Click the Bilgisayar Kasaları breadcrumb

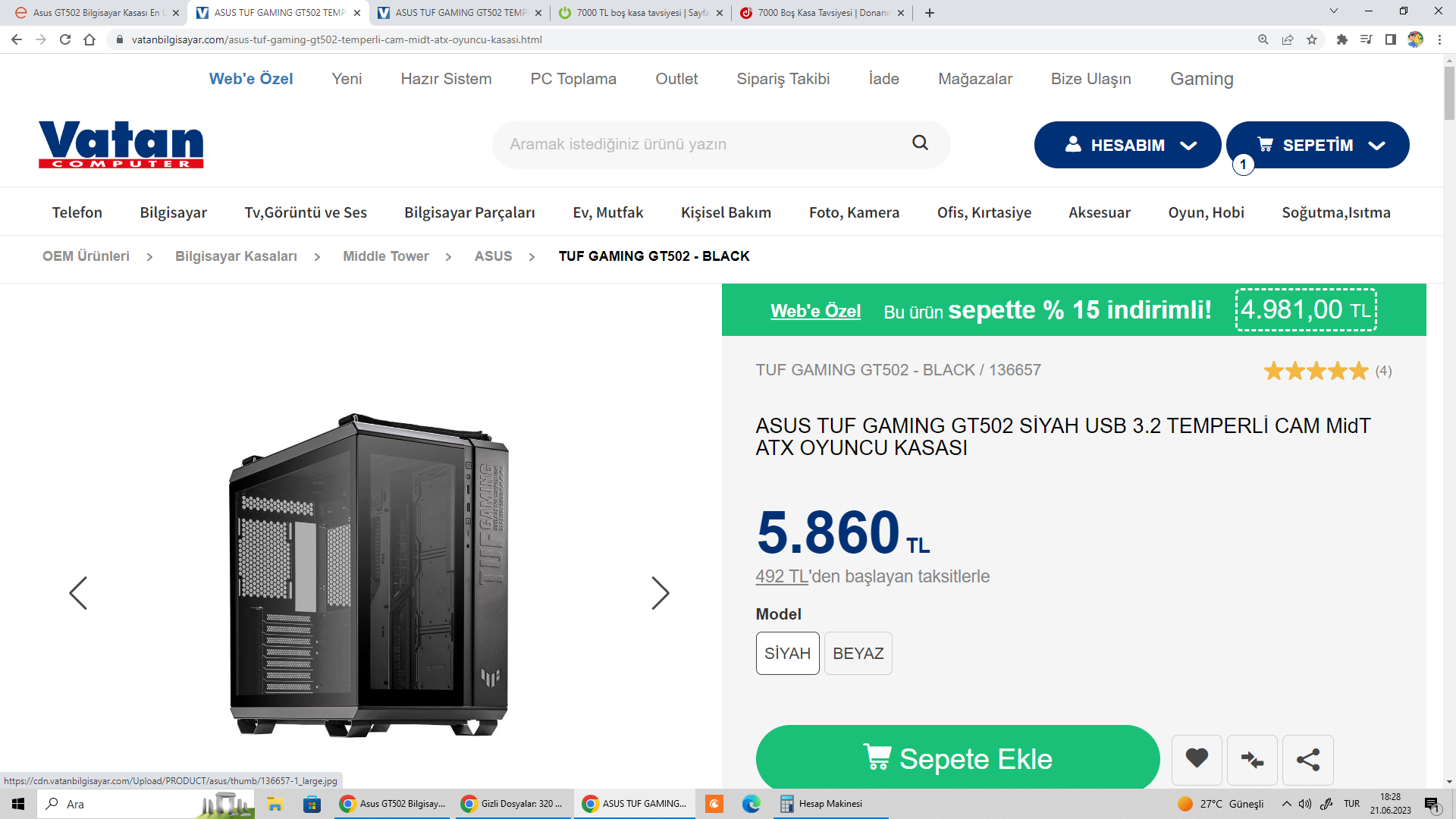(236, 256)
